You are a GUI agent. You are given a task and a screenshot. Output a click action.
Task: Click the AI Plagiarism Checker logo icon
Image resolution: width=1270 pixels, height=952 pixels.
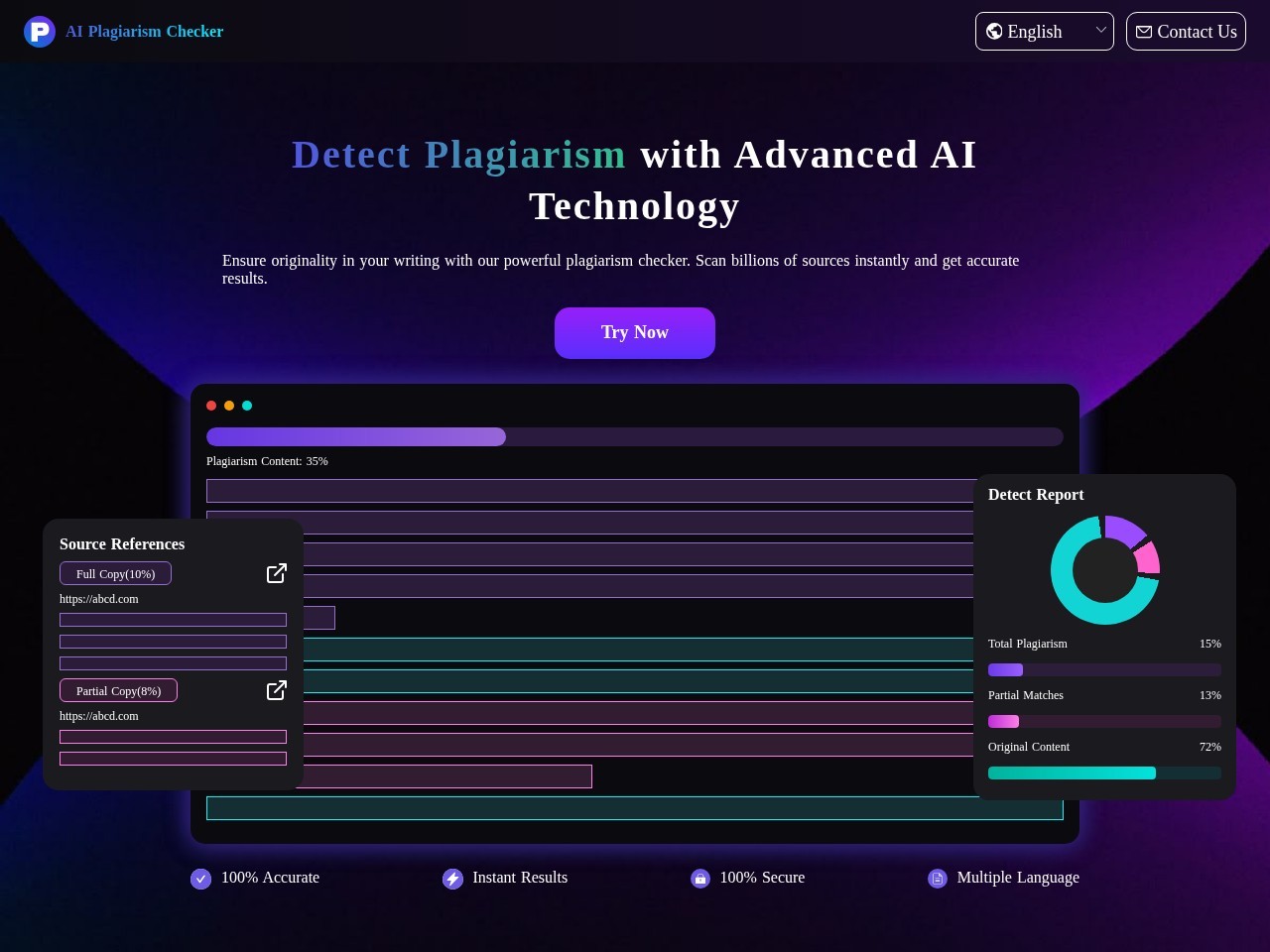tap(40, 32)
